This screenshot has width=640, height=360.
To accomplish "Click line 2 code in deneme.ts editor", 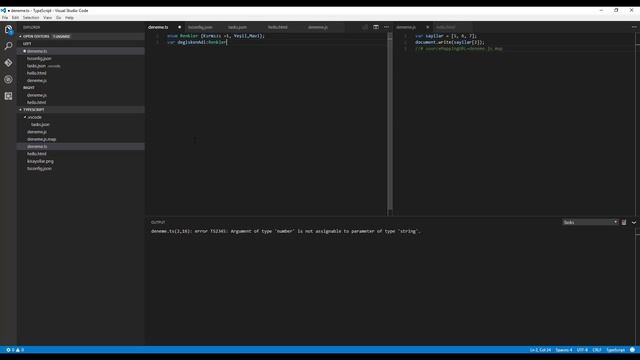I will tap(197, 42).
